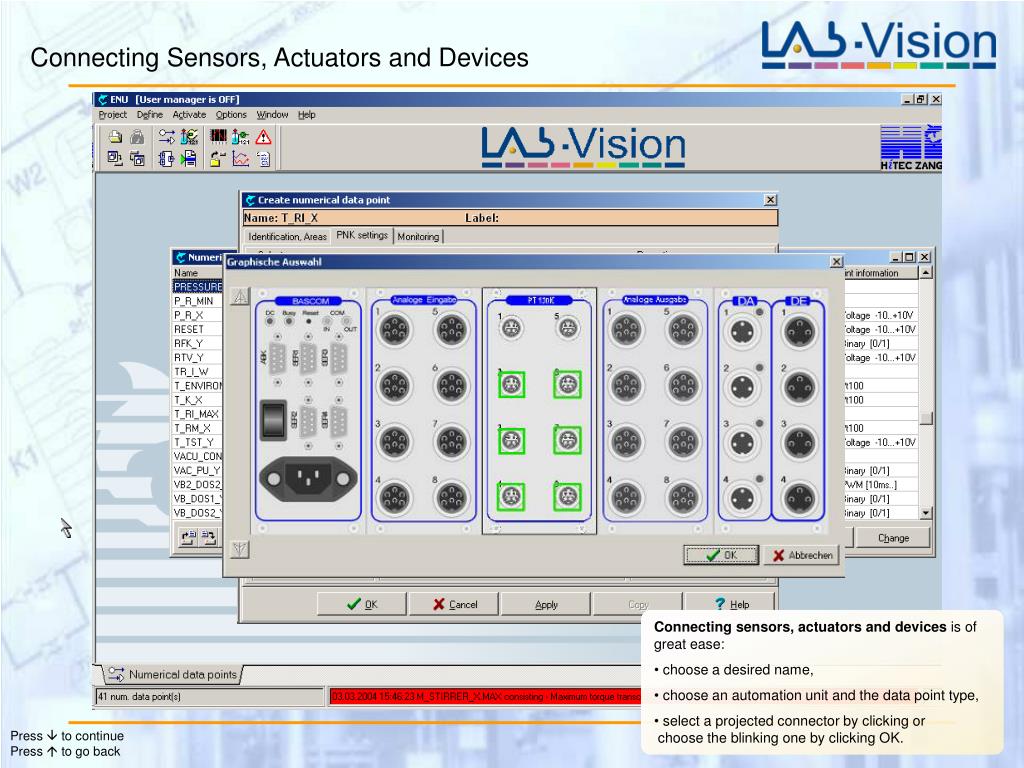
Task: Click the BASCOM power socket graphic
Action: (308, 479)
